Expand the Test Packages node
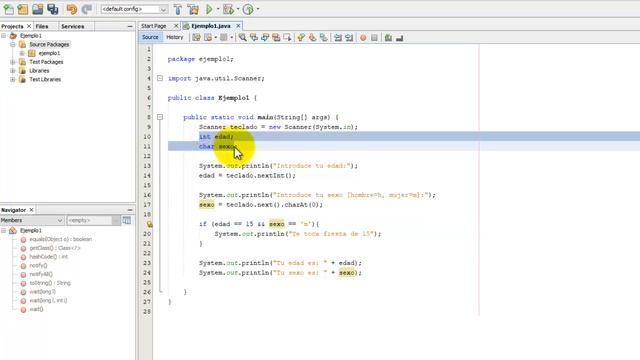 [13, 62]
